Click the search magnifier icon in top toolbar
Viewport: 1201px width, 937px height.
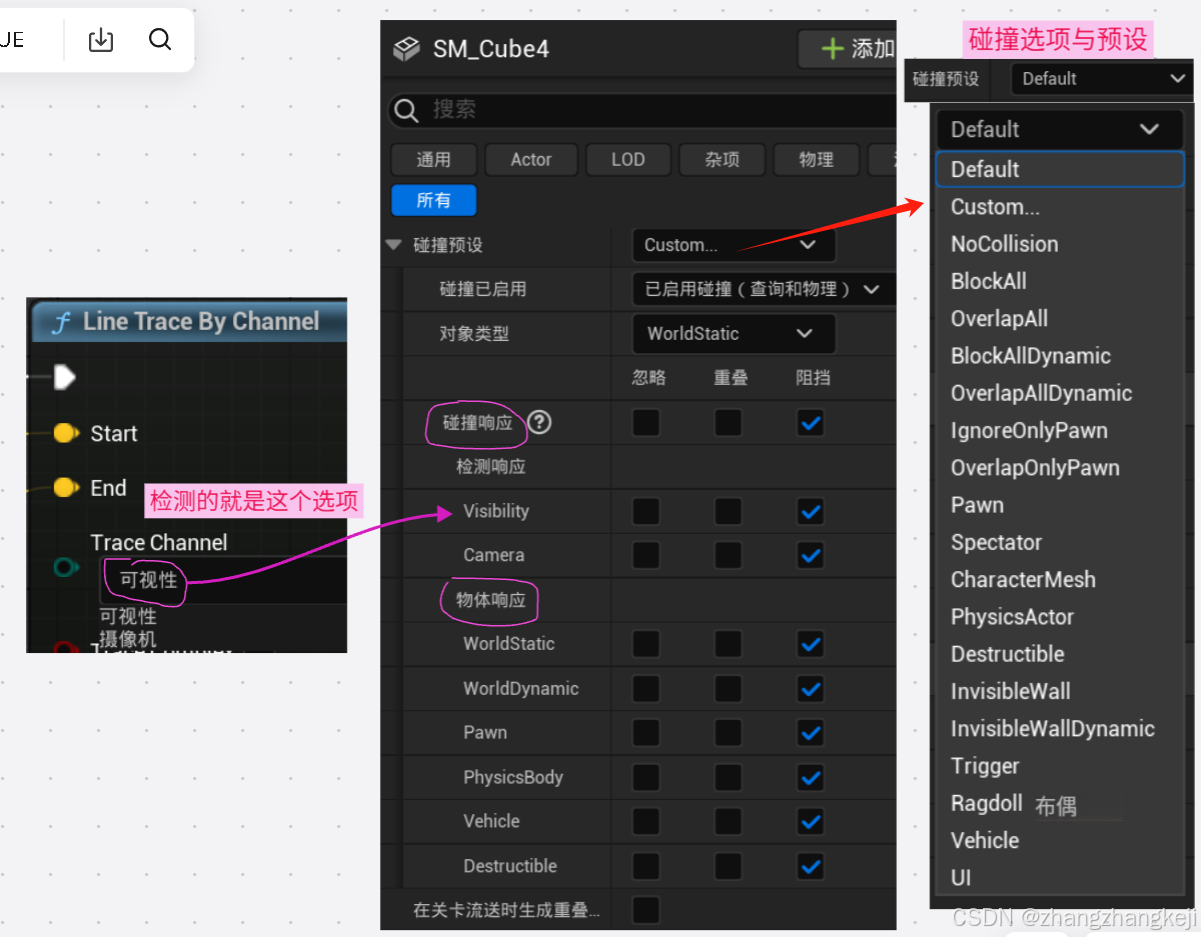(x=160, y=40)
